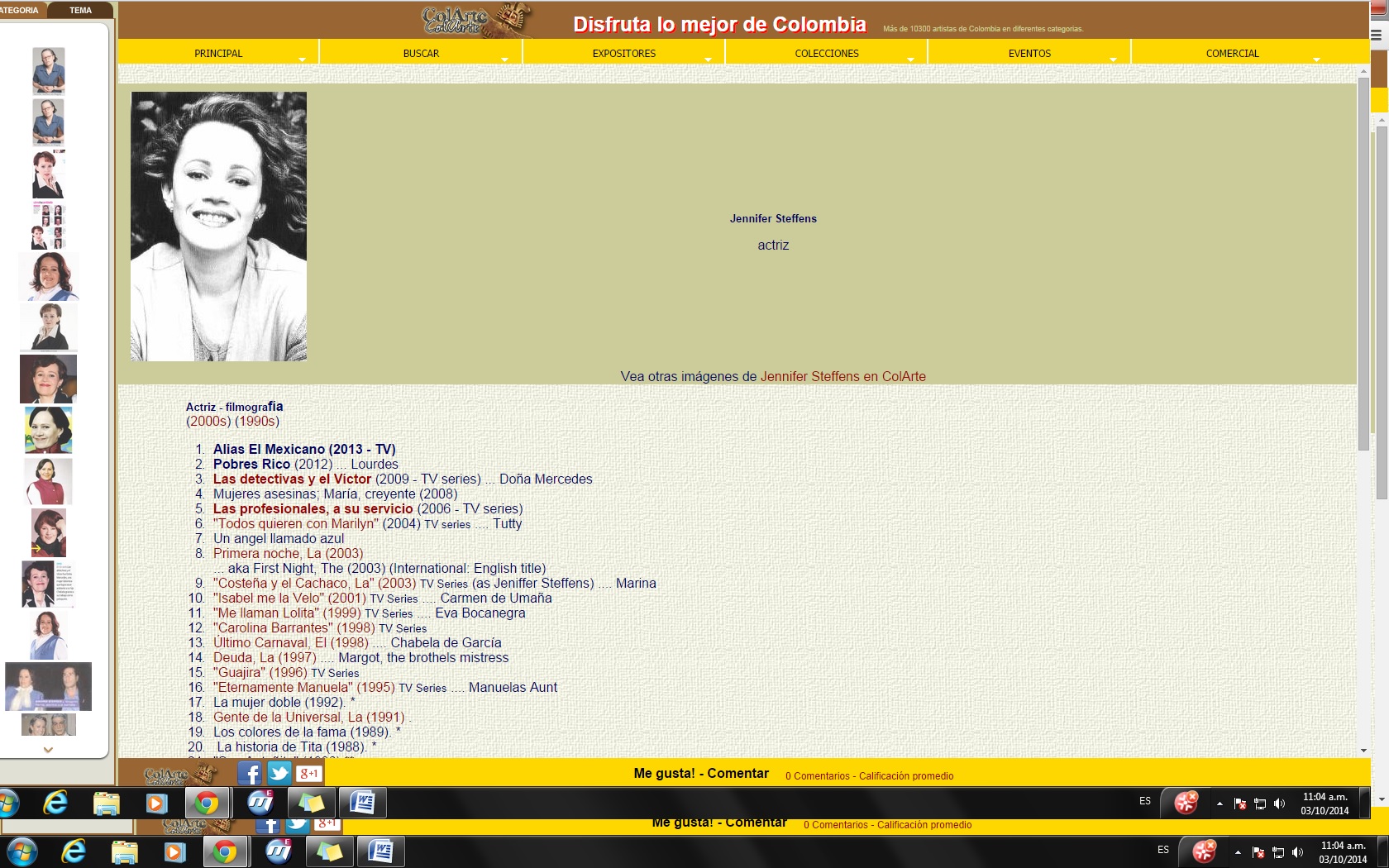Click the page's vertical scrollbar thumb
1389x868 pixels.
(x=1363, y=265)
